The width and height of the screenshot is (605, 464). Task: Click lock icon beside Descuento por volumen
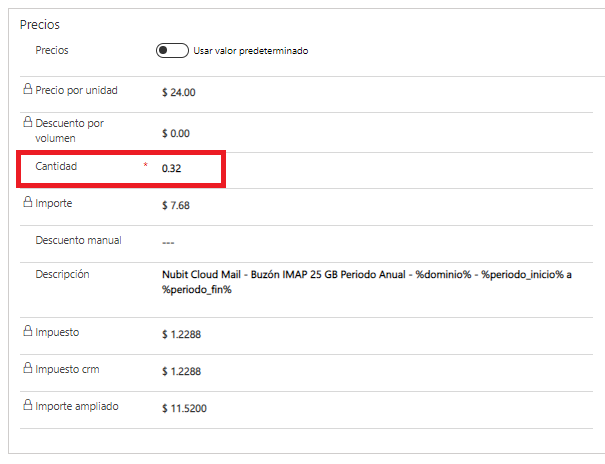tap(28, 123)
